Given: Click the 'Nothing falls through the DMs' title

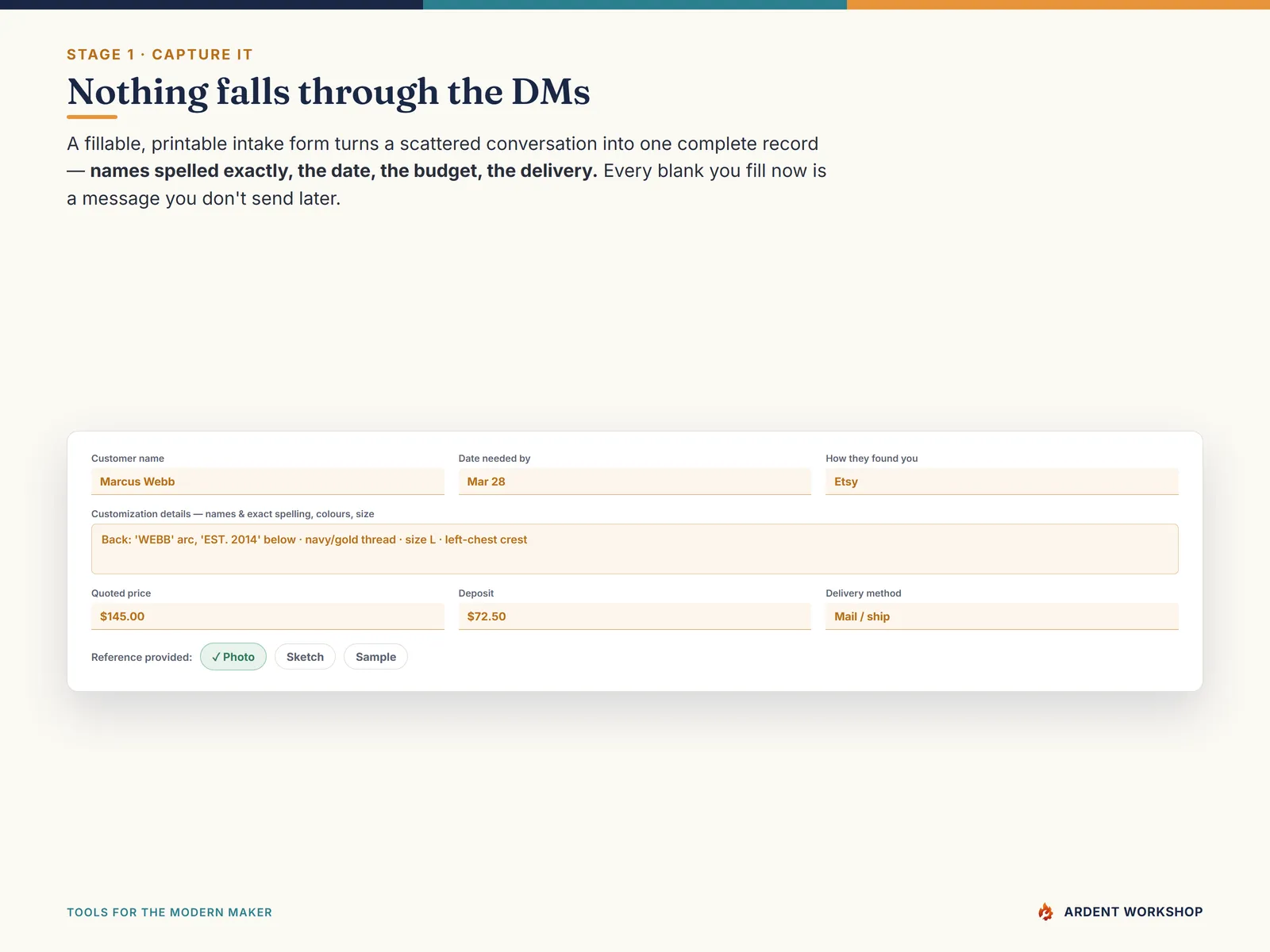Looking at the screenshot, I should click(x=329, y=92).
